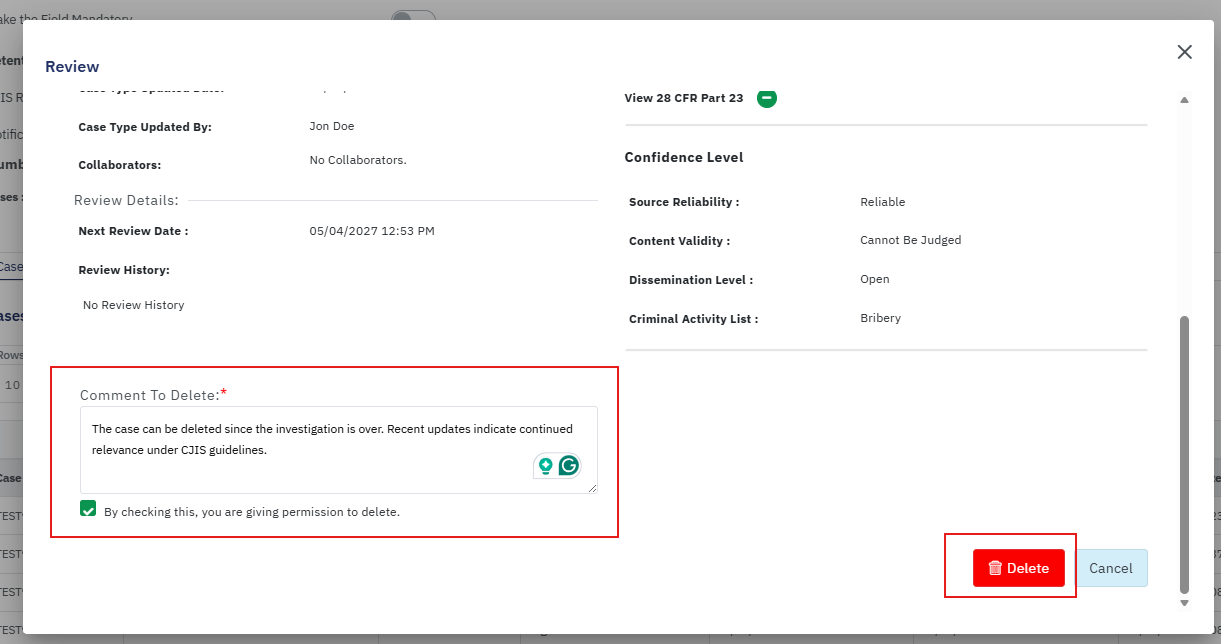Toggle the Make the Field Mandatory switch

412,17
